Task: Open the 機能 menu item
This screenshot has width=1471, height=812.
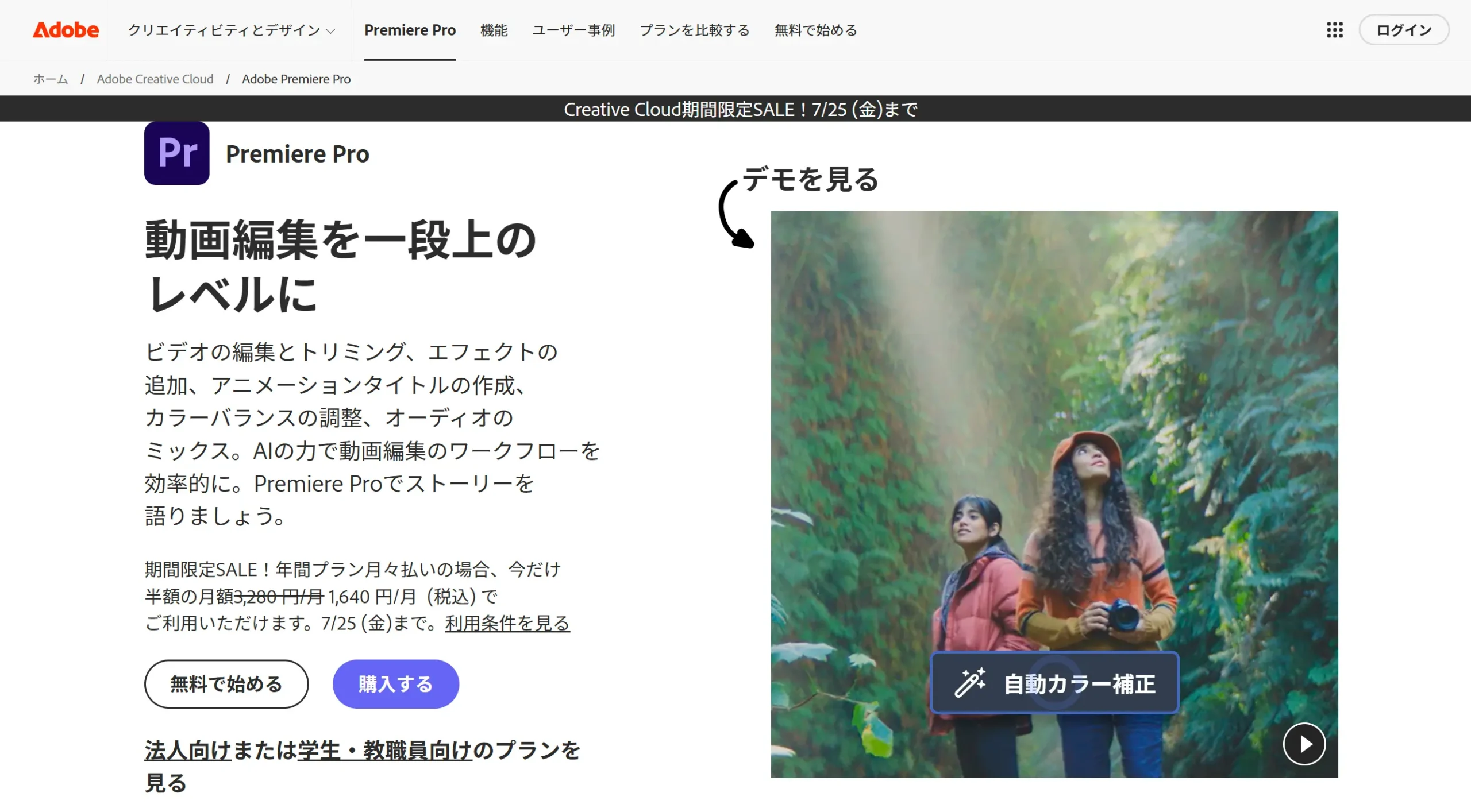Action: click(x=494, y=30)
